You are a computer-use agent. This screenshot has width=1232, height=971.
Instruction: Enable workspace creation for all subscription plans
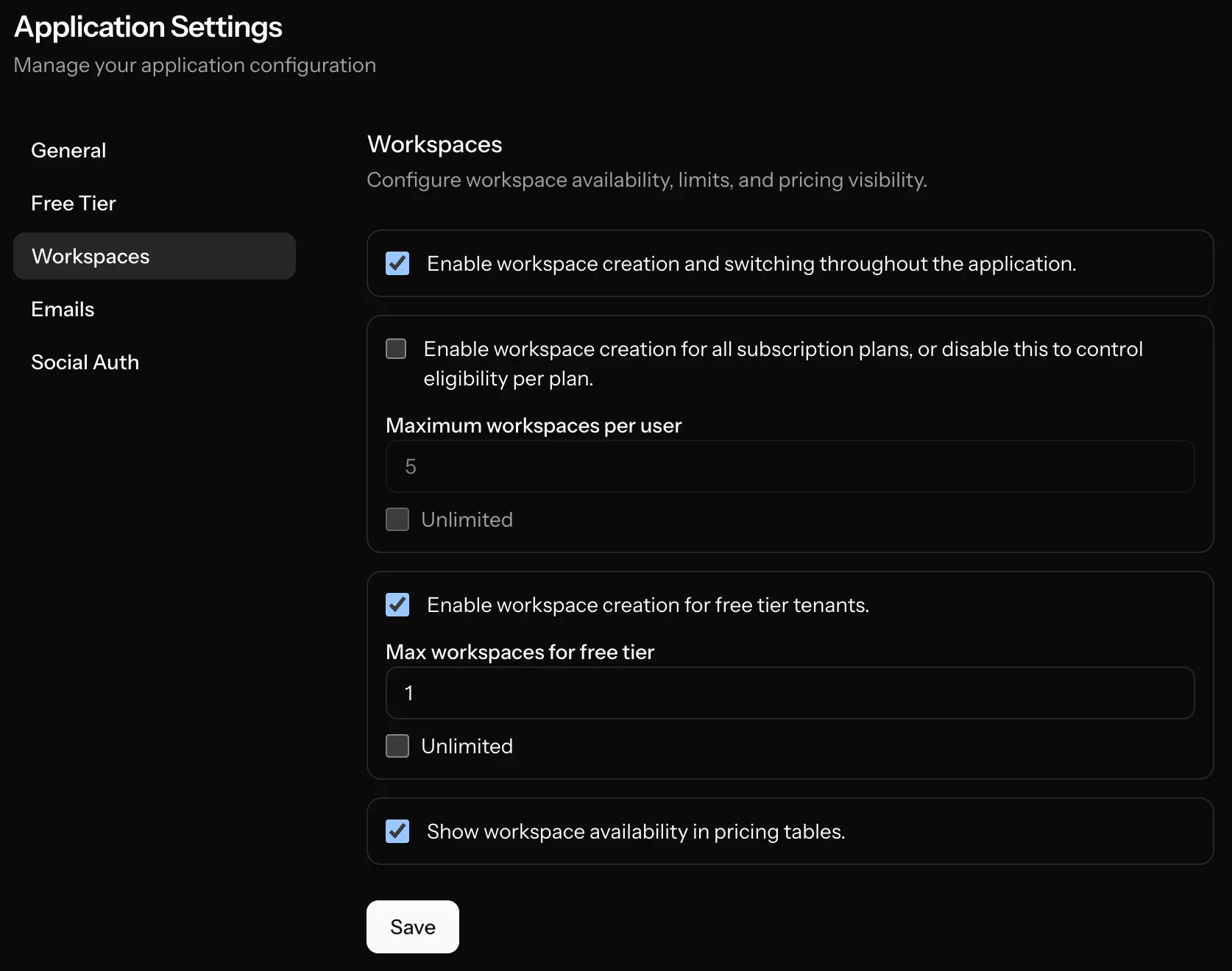396,349
